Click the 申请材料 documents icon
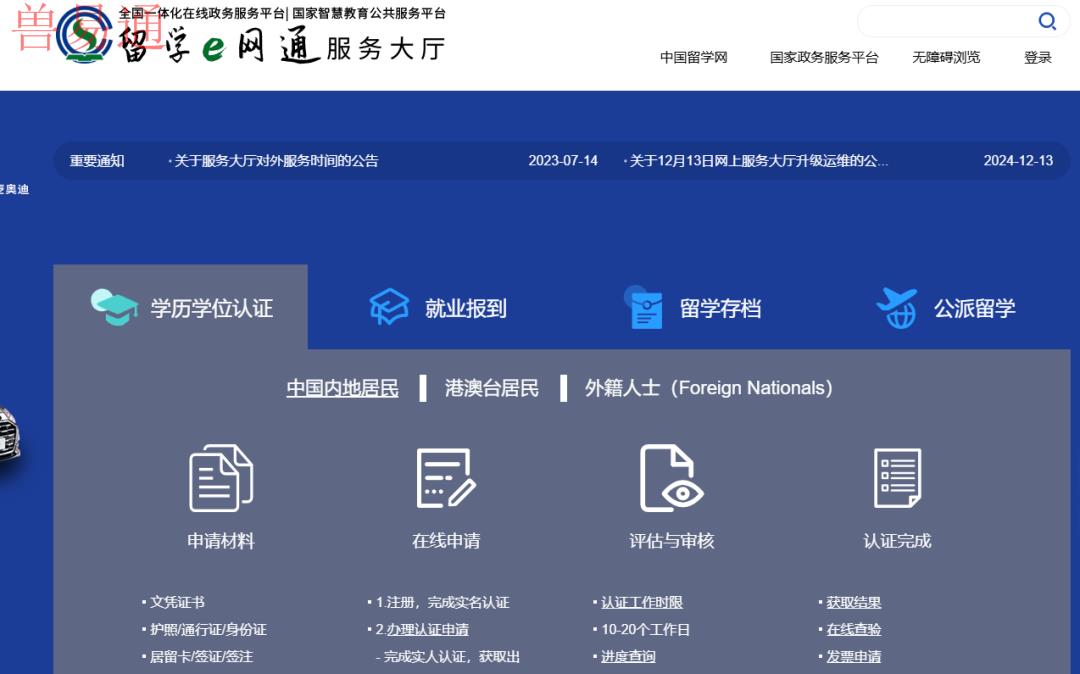 pos(221,478)
